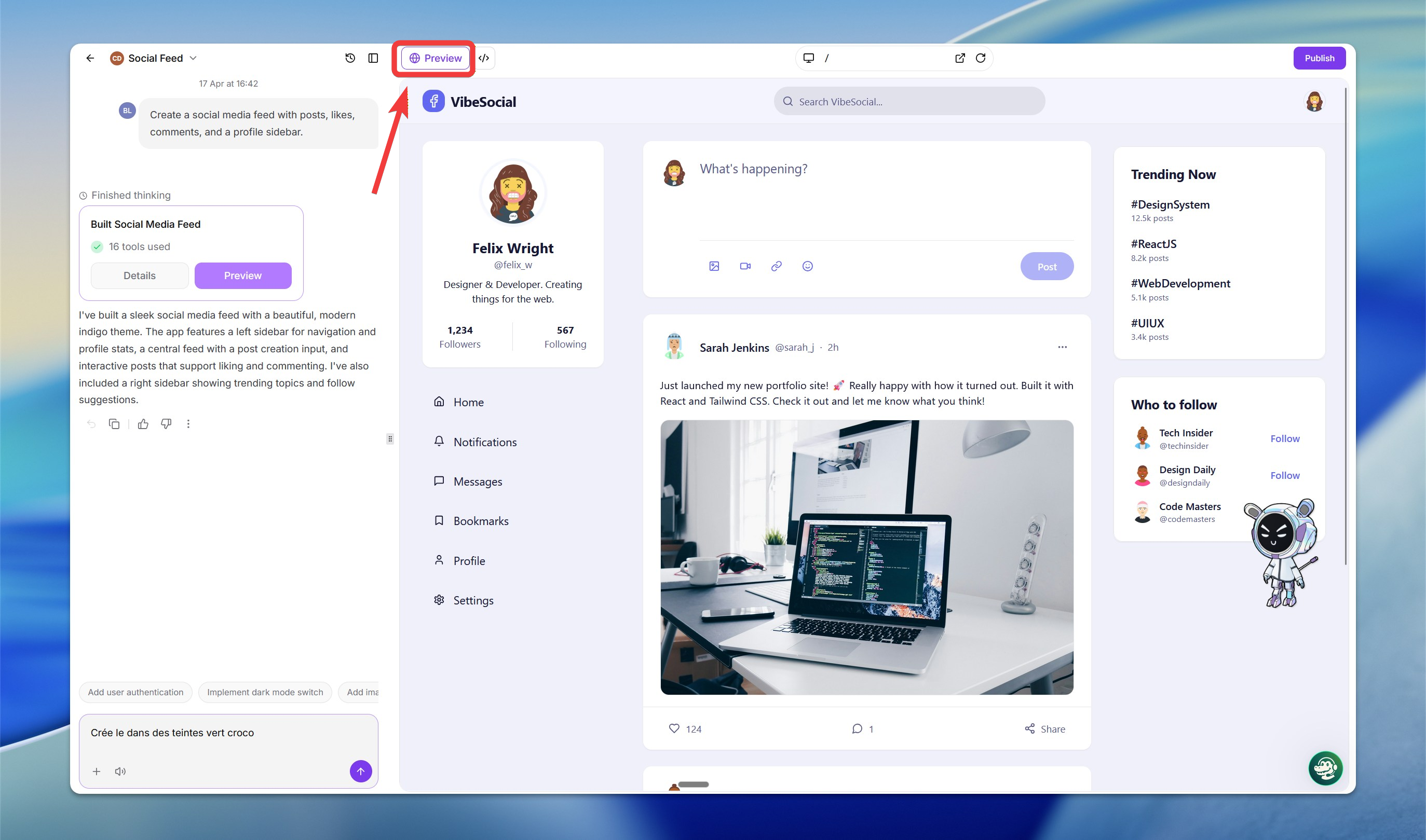Copy the assistant response
The height and width of the screenshot is (840, 1426).
(x=114, y=424)
